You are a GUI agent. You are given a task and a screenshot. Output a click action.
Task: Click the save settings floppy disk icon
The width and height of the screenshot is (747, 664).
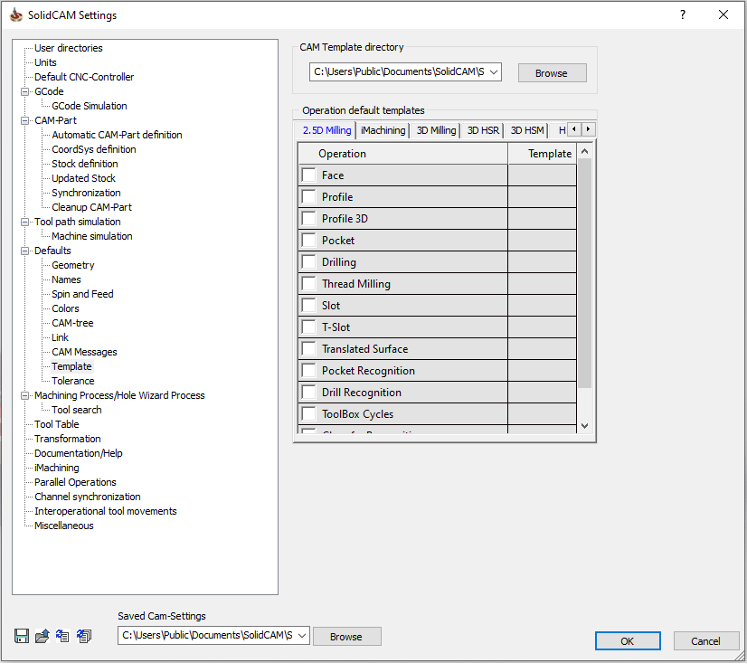(x=21, y=636)
